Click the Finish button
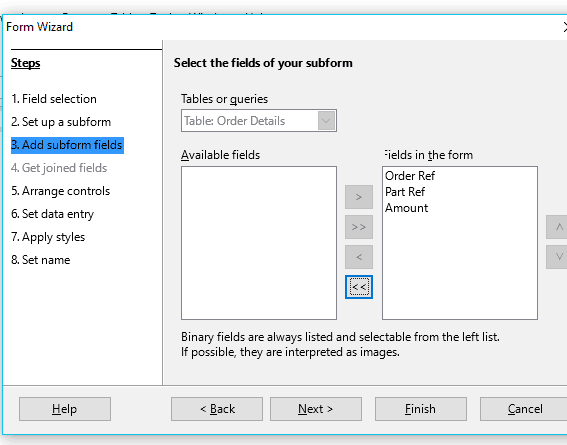The height and width of the screenshot is (445, 567). tap(421, 409)
